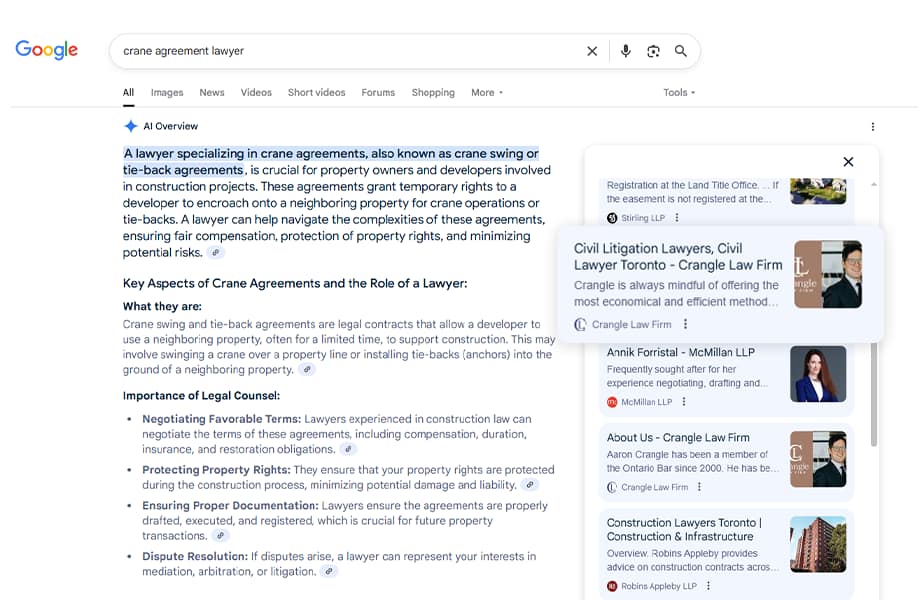Click source link icon after 'potential risks'
Screen dimensions: 918x600
pyautogui.click(x=216, y=253)
